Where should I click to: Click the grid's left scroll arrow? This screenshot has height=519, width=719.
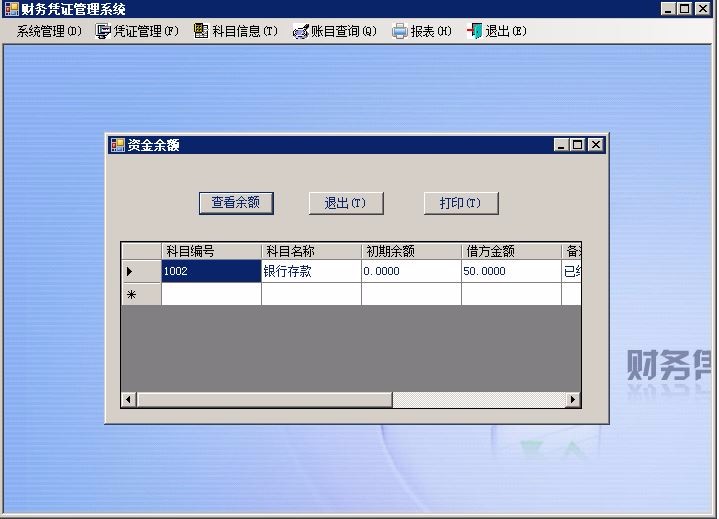tap(129, 399)
